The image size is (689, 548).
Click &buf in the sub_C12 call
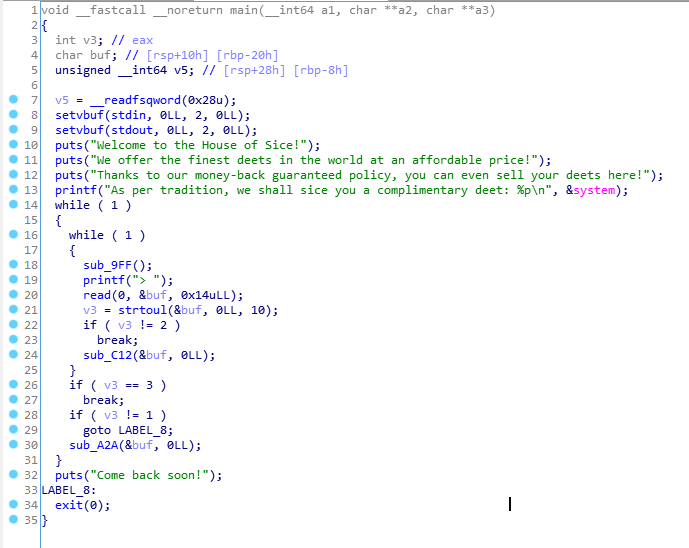coord(153,355)
